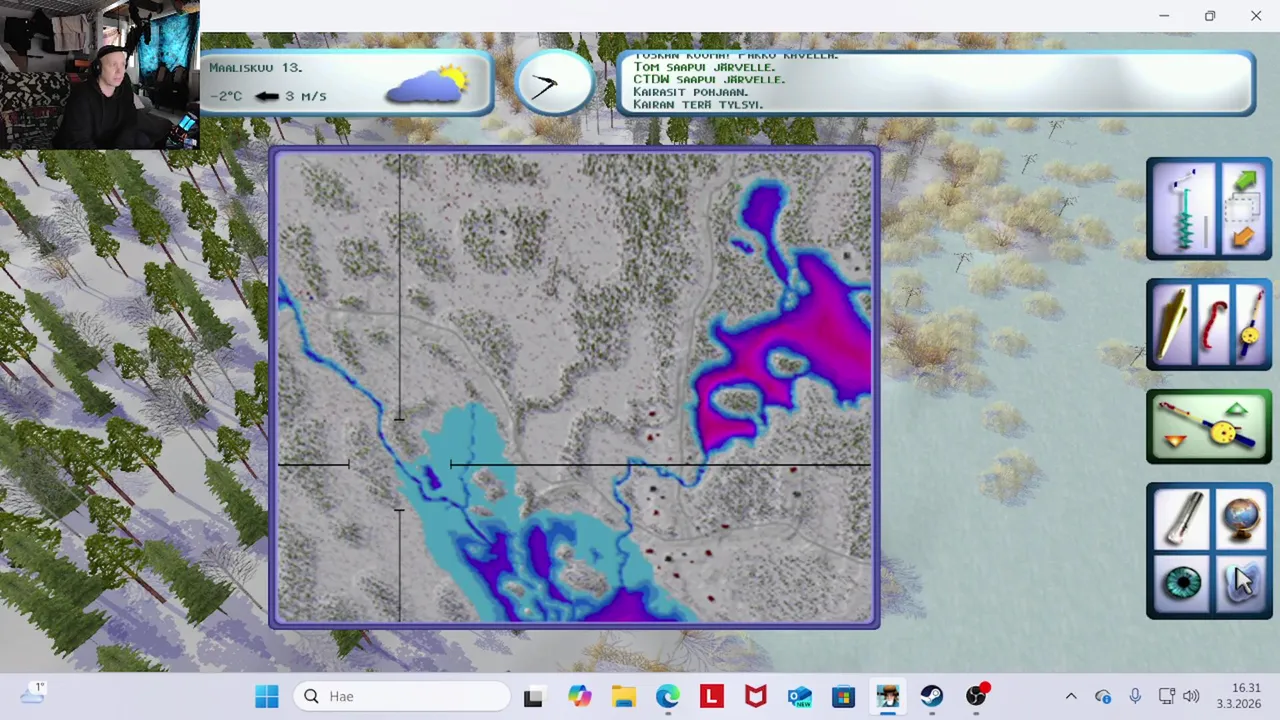Click the black wind direction arrow
This screenshot has width=1280, height=720.
click(267, 96)
